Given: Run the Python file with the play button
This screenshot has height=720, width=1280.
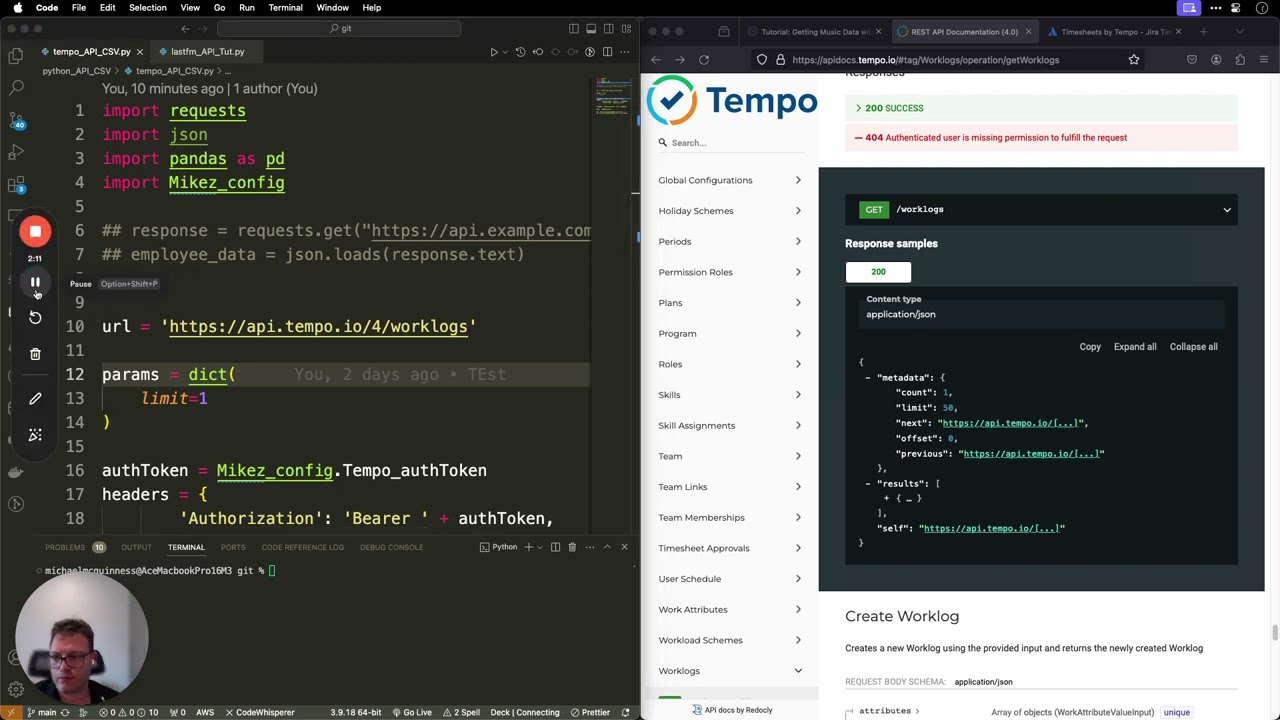Looking at the screenshot, I should point(494,52).
